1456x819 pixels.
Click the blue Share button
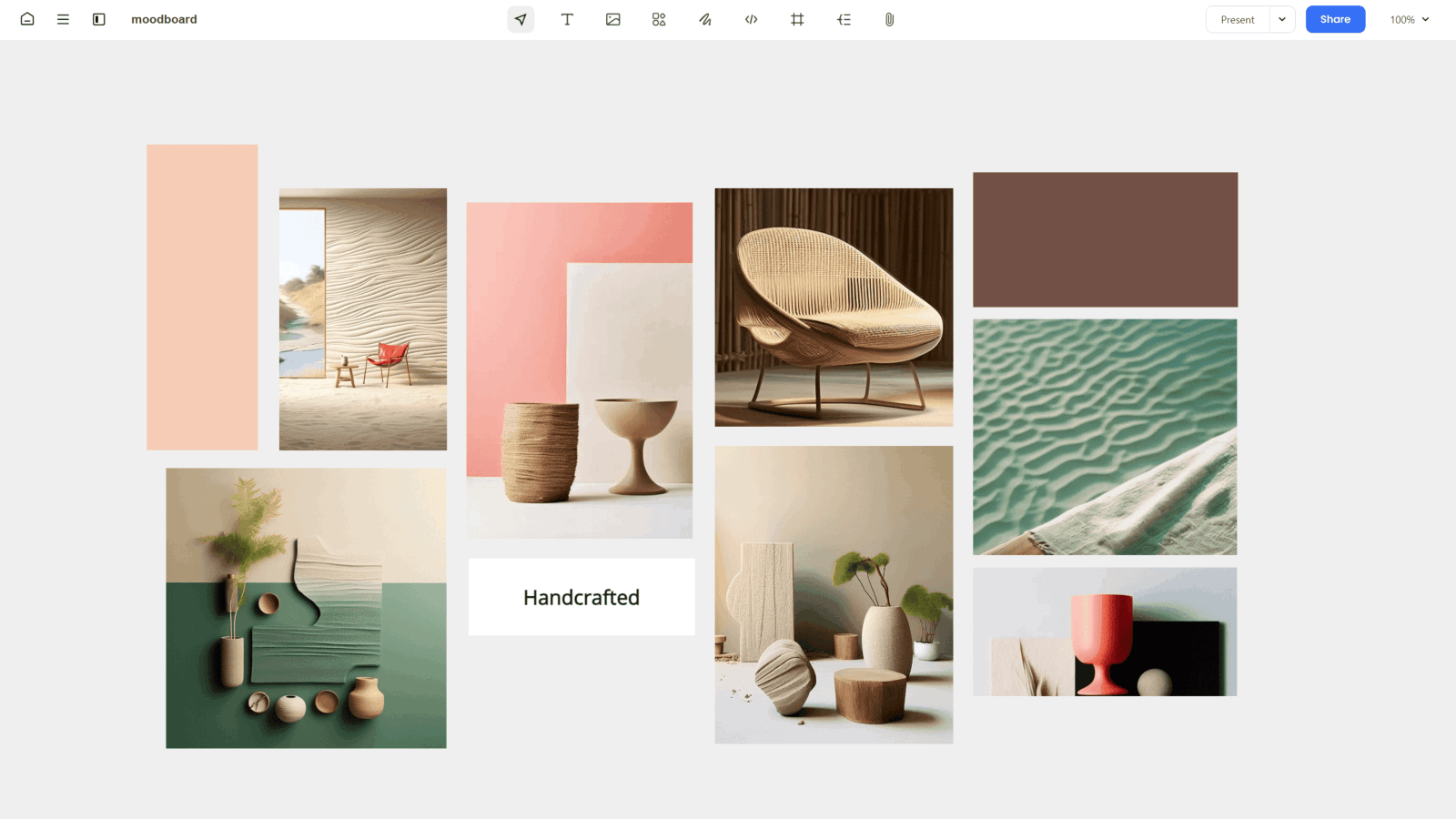(x=1335, y=19)
